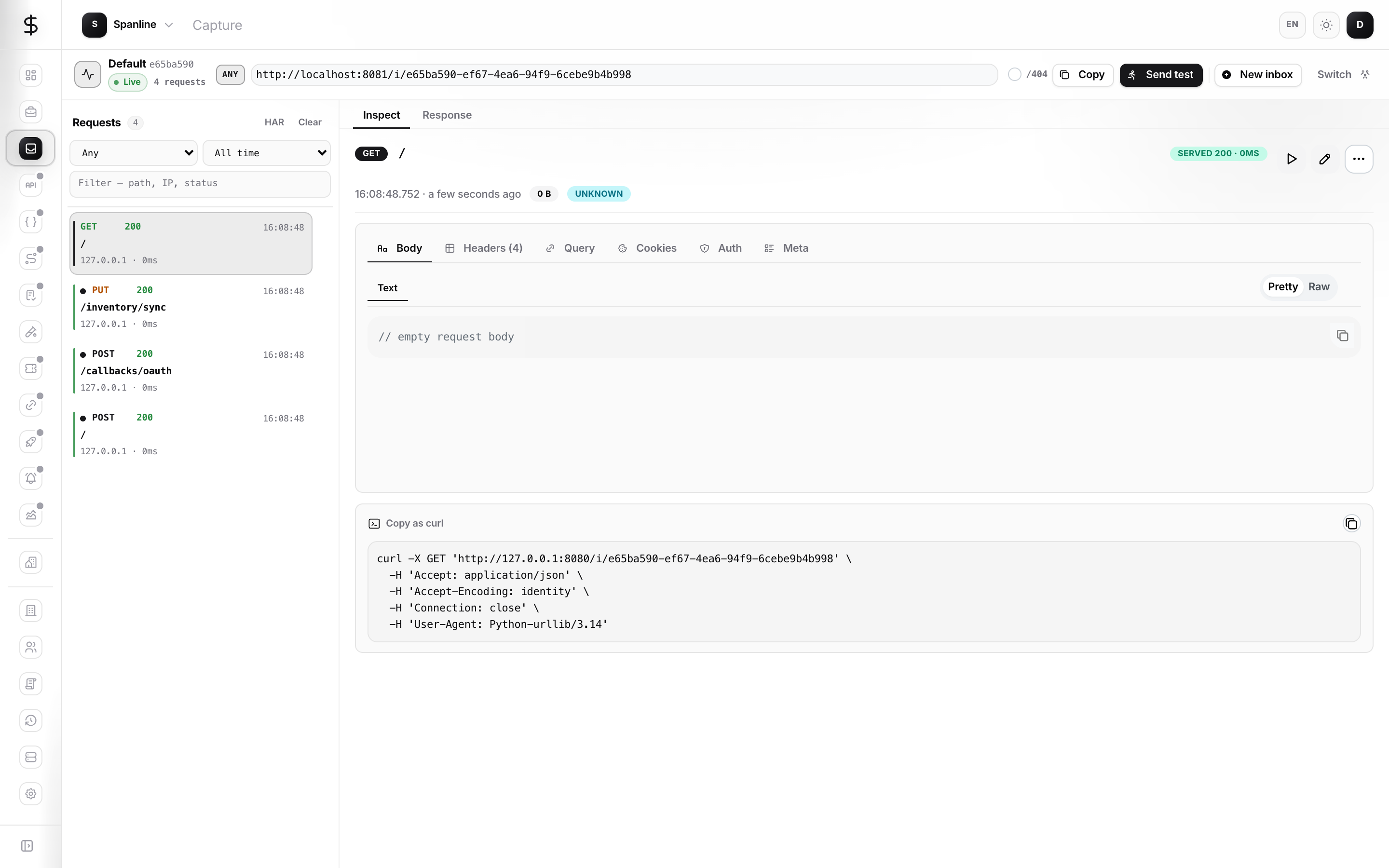This screenshot has height=868, width=1389.
Task: Open the ANY method selector badge
Action: pos(230,75)
